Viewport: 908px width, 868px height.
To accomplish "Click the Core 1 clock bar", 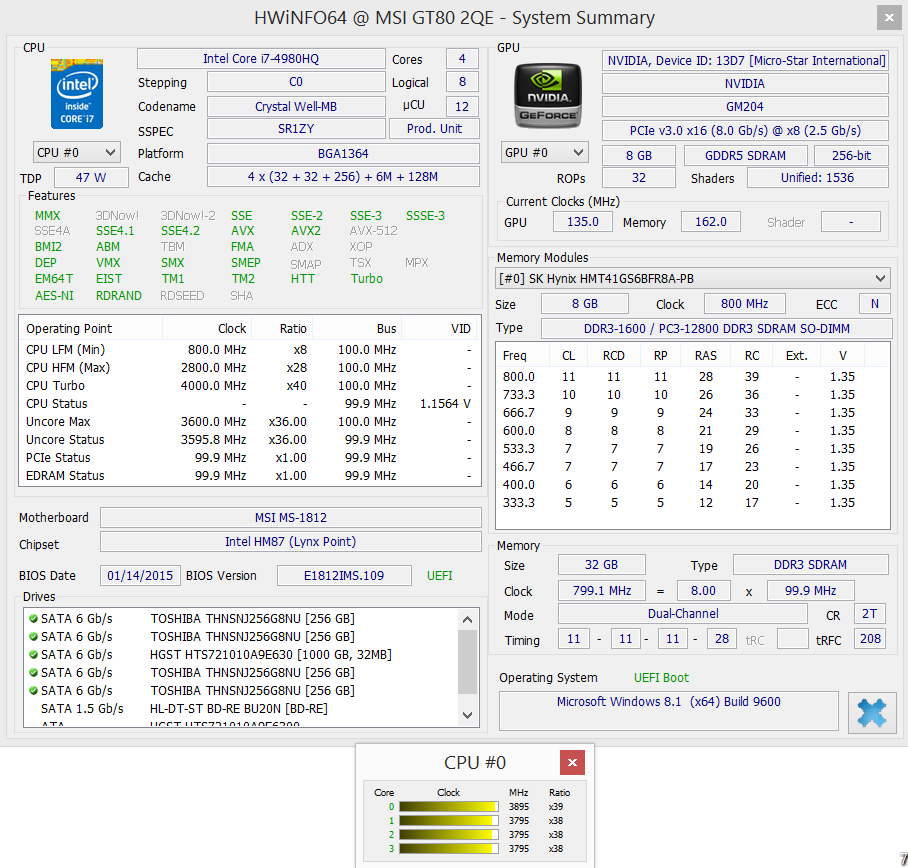I will [449, 821].
